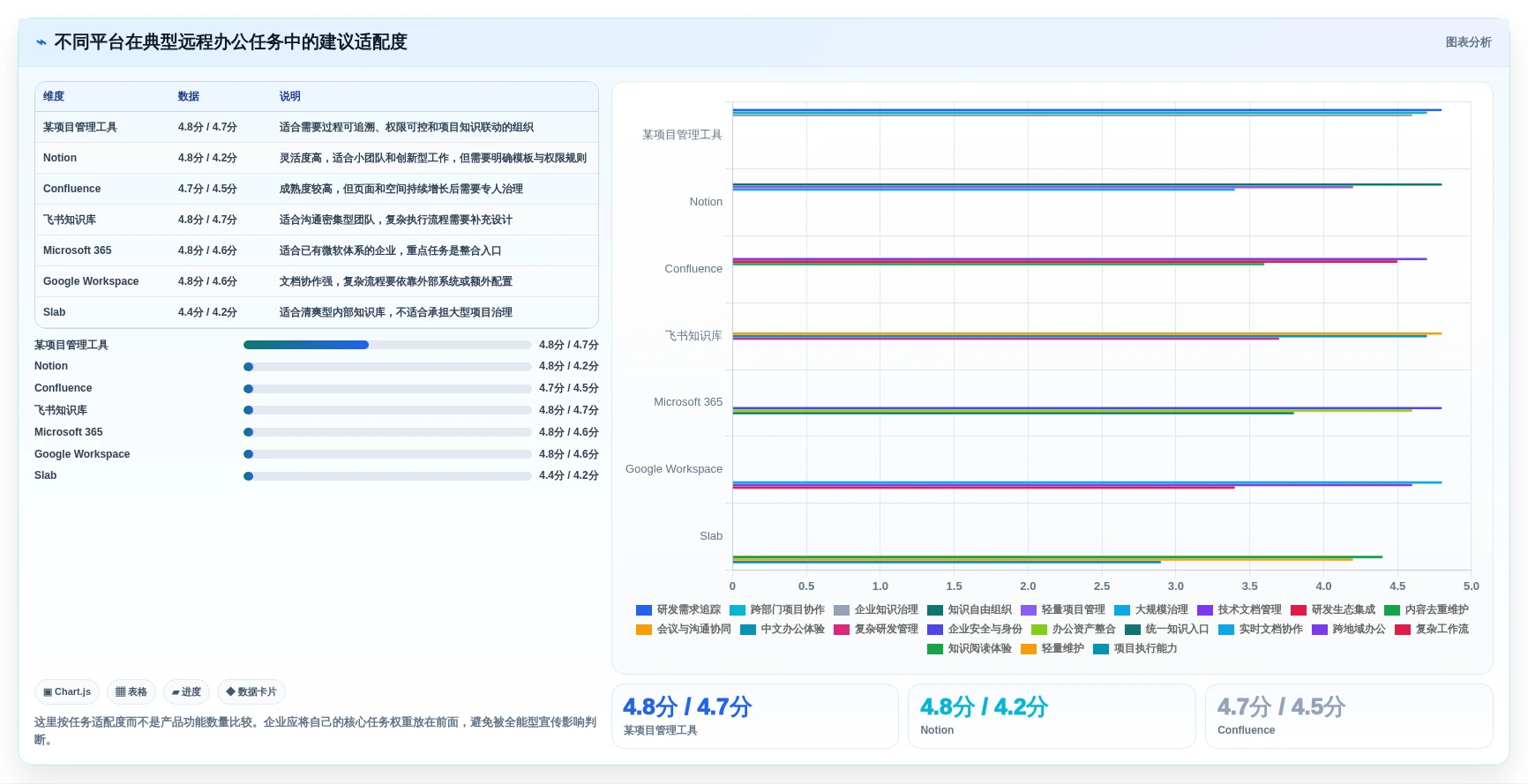Toggle the 研发需求追踪 legend series
Image resolution: width=1528 pixels, height=784 pixels.
pos(678,609)
